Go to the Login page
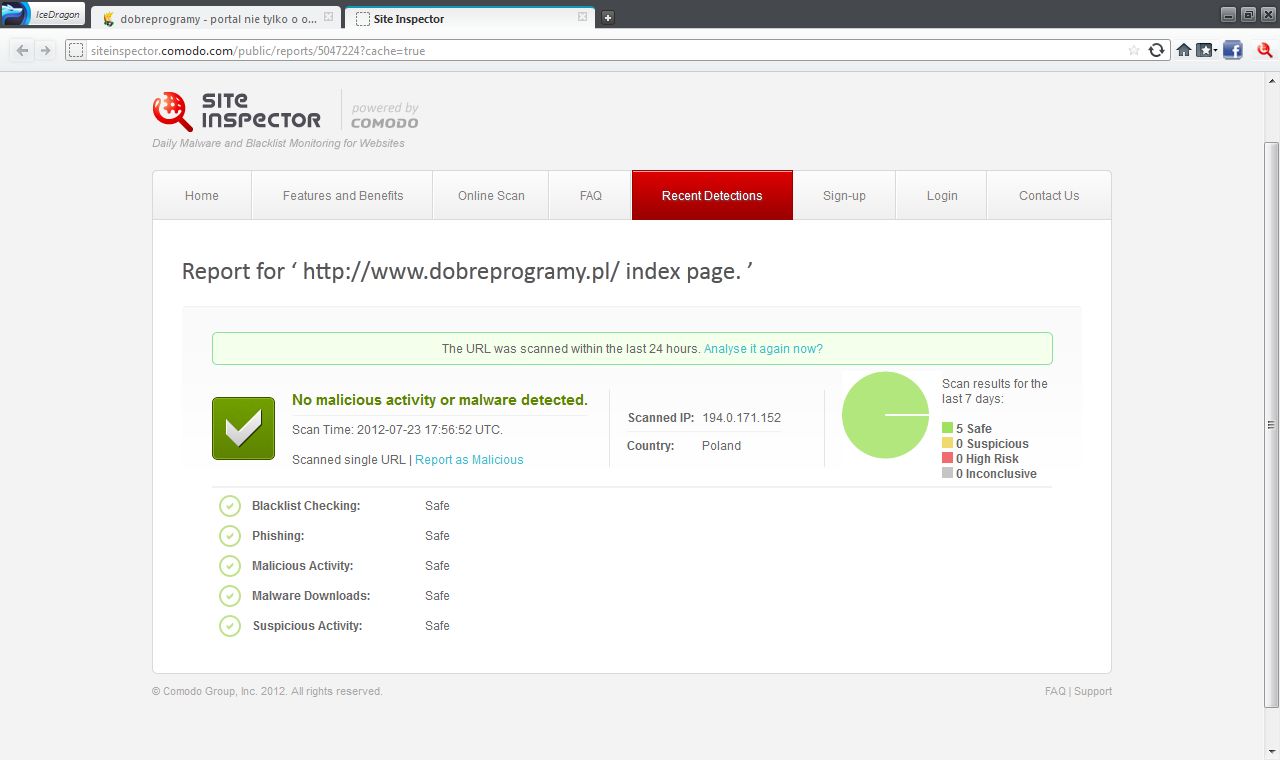 tap(941, 195)
